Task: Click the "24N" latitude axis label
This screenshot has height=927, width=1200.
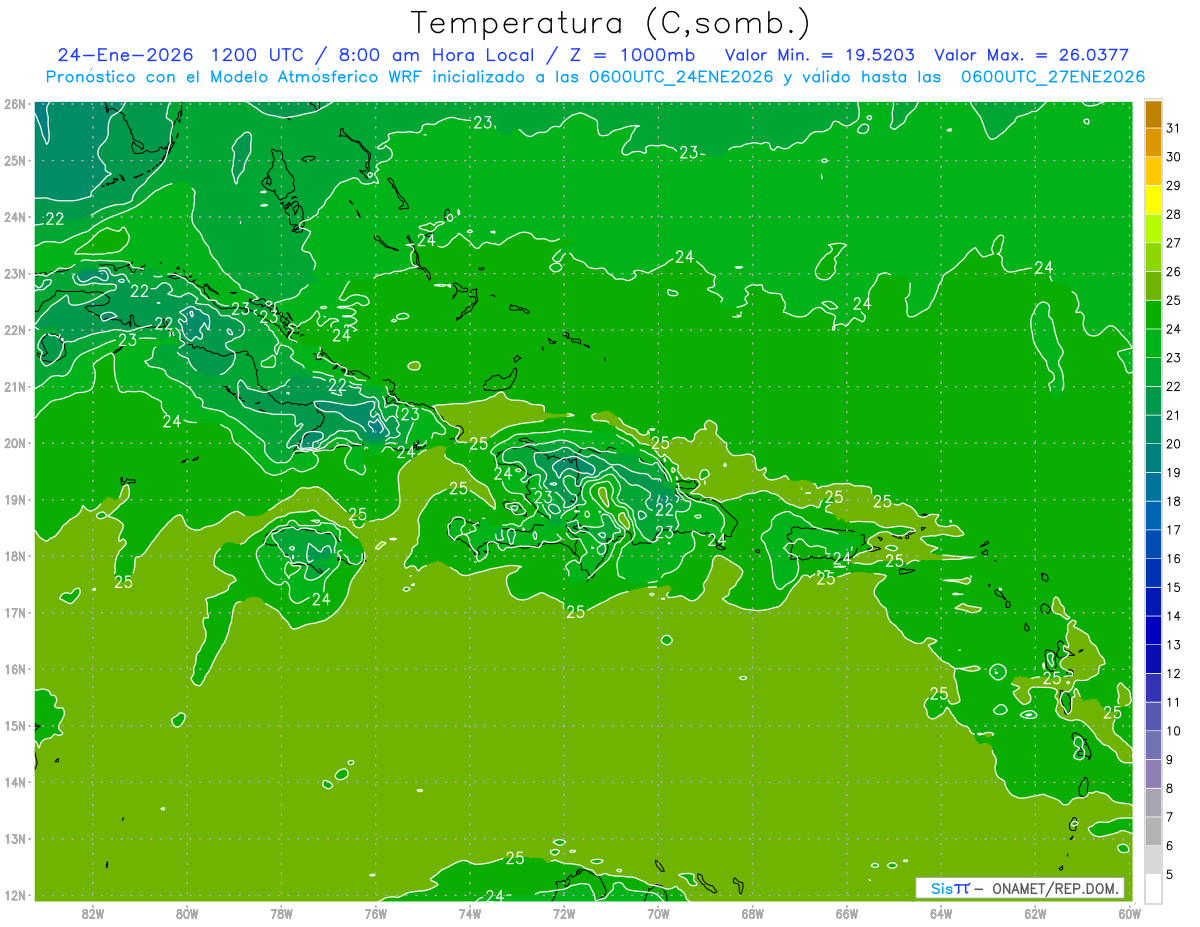Action: click(15, 217)
